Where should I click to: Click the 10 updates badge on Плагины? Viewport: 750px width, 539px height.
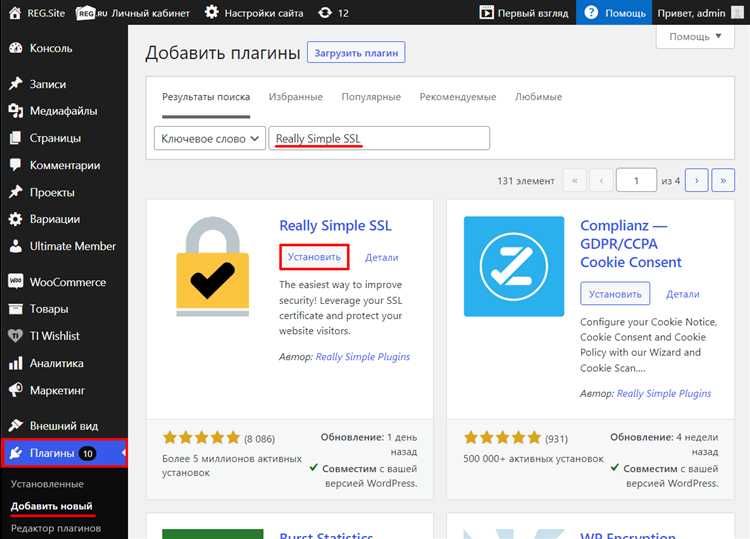pyautogui.click(x=87, y=453)
